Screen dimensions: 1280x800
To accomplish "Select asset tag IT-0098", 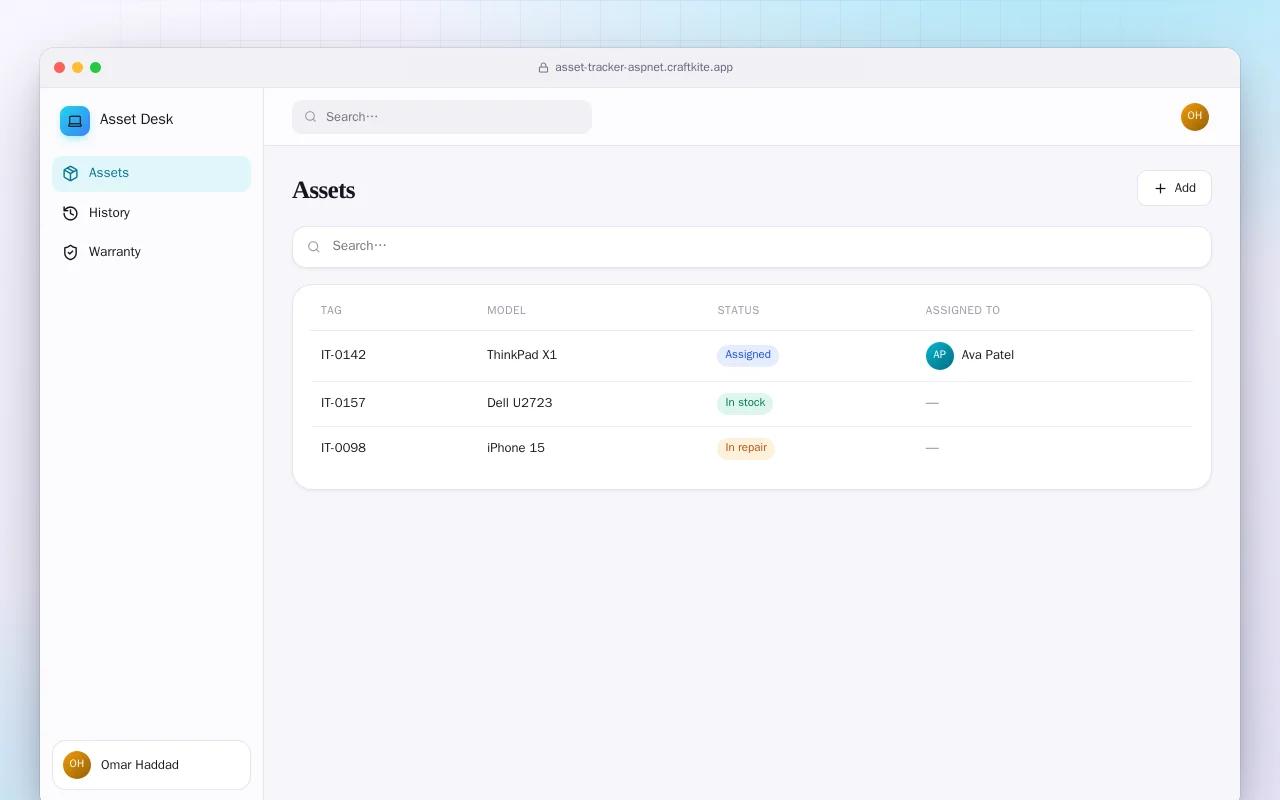I will (343, 448).
